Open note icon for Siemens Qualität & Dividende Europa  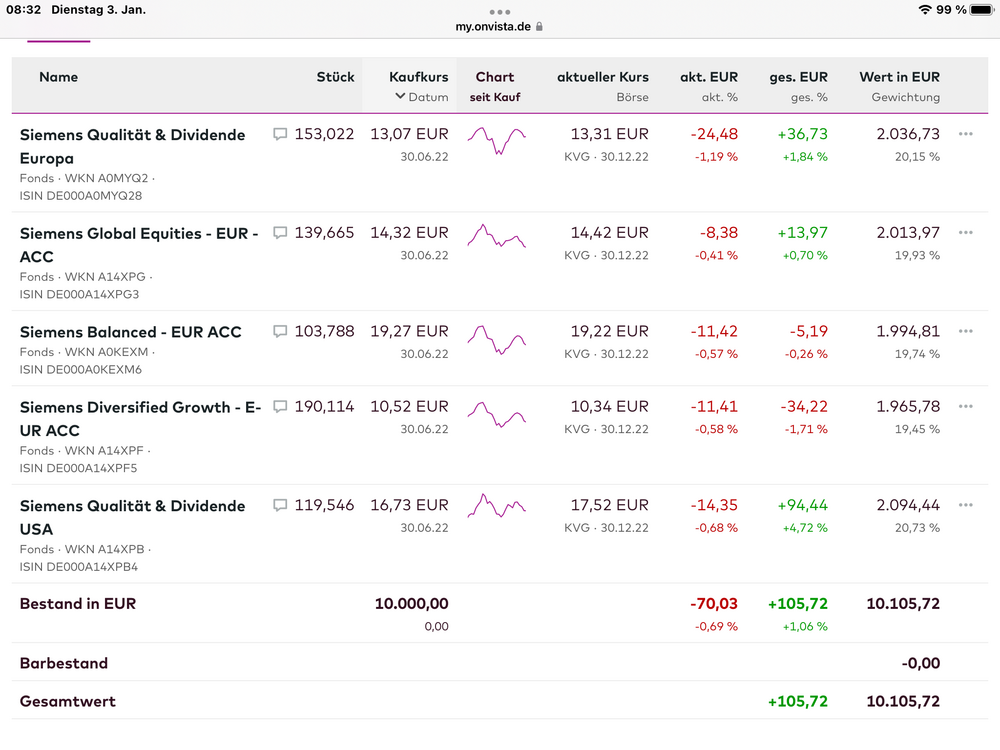pyautogui.click(x=280, y=134)
